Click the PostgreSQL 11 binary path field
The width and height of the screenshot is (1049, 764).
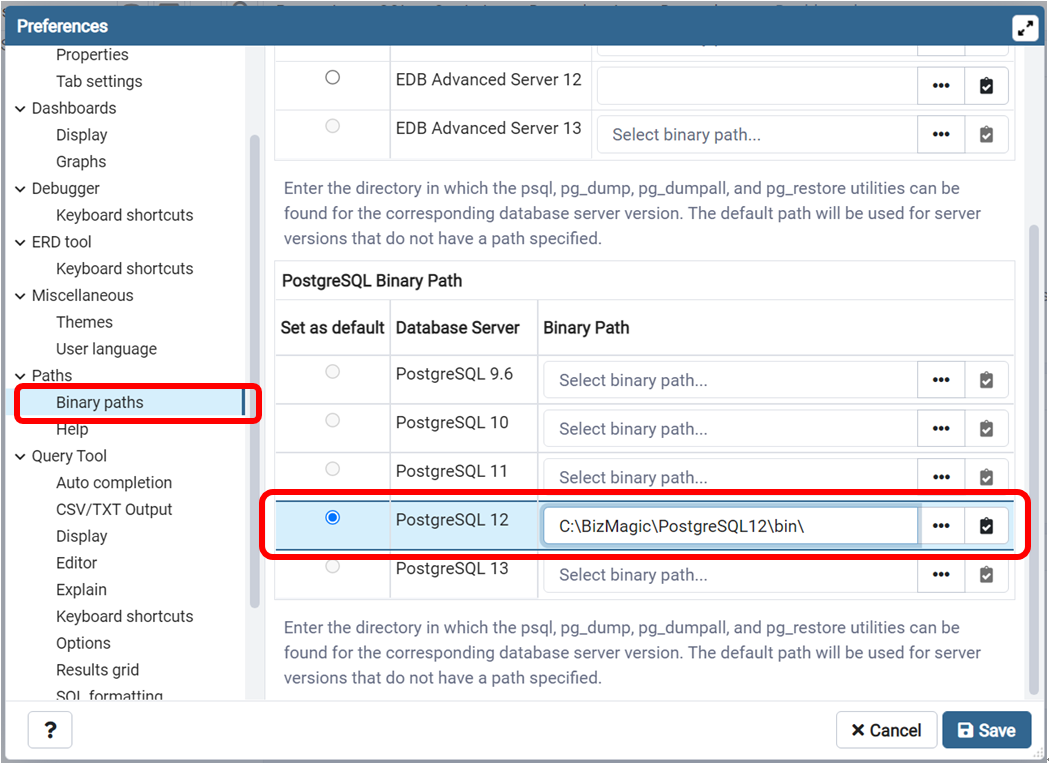730,478
